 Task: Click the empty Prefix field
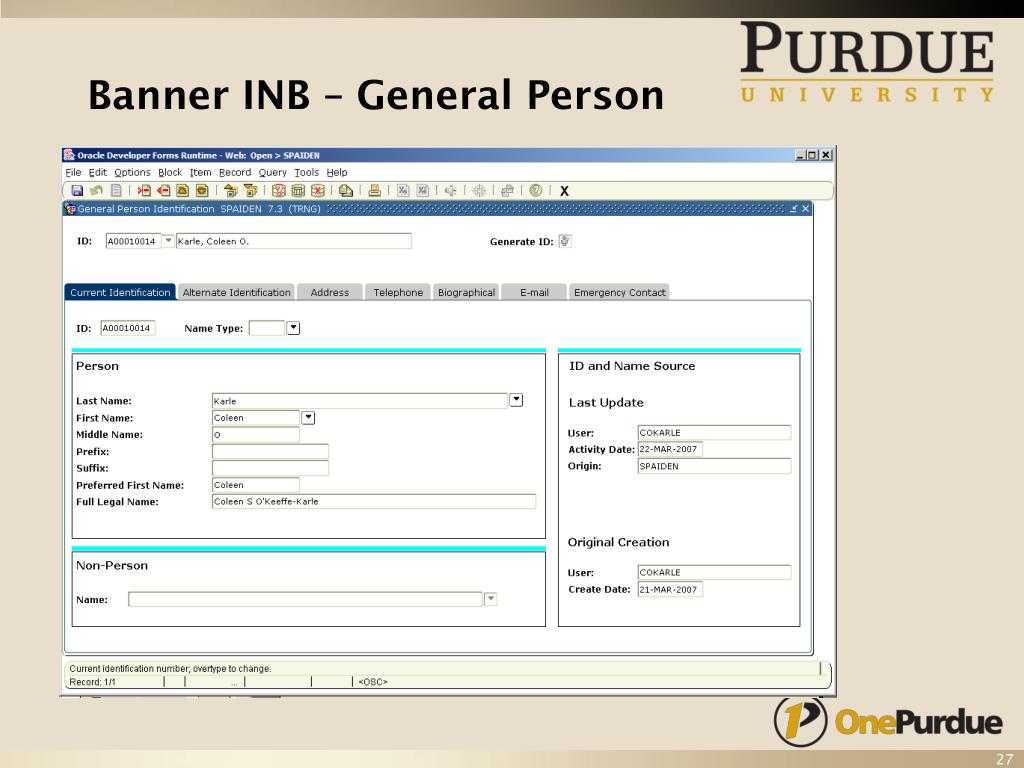pos(270,451)
